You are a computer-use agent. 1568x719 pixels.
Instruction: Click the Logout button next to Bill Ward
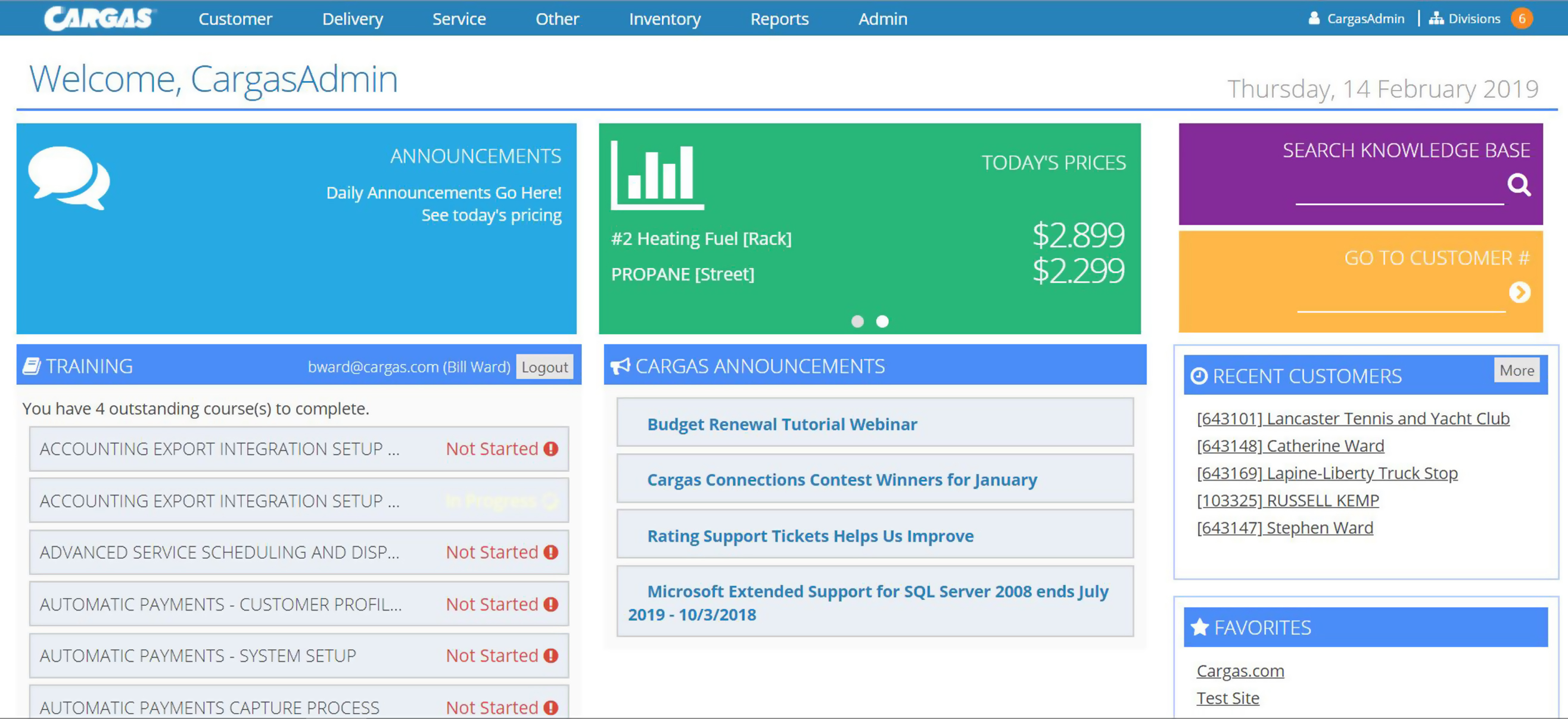[x=545, y=366]
